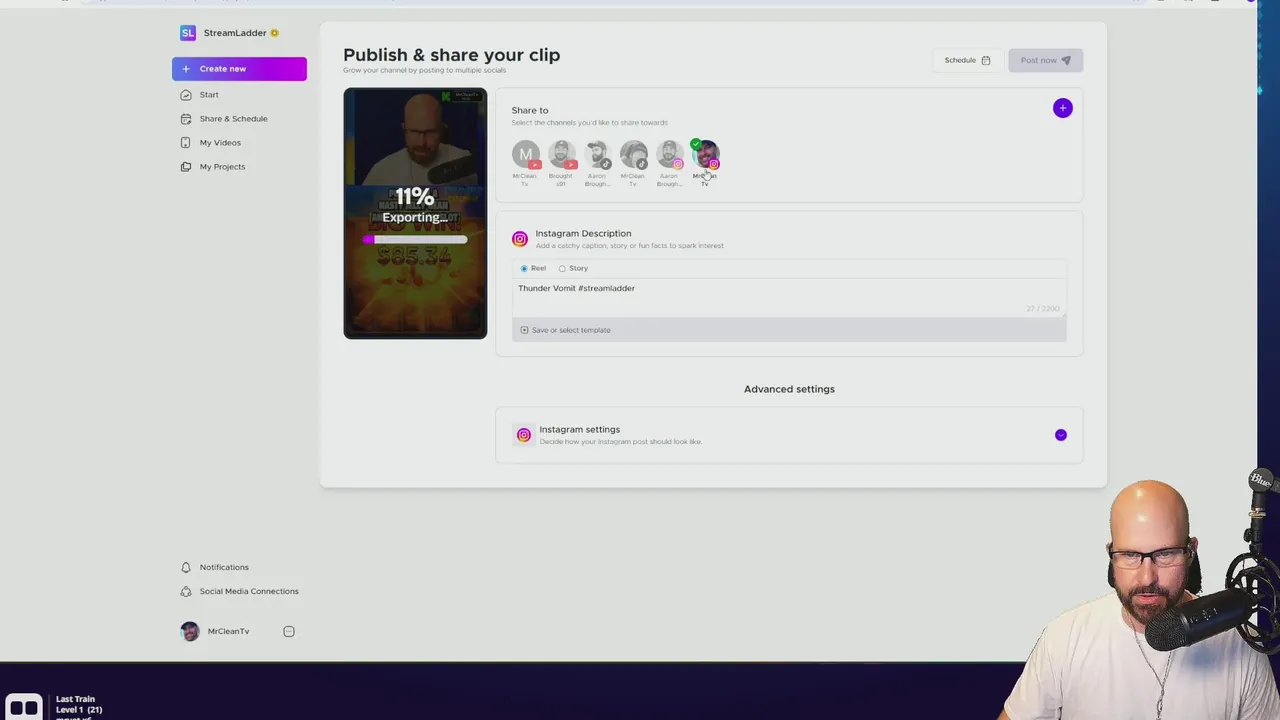The width and height of the screenshot is (1280, 720).
Task: Deselect the checked MrClean Tv Instagram channel
Action: tap(706, 155)
